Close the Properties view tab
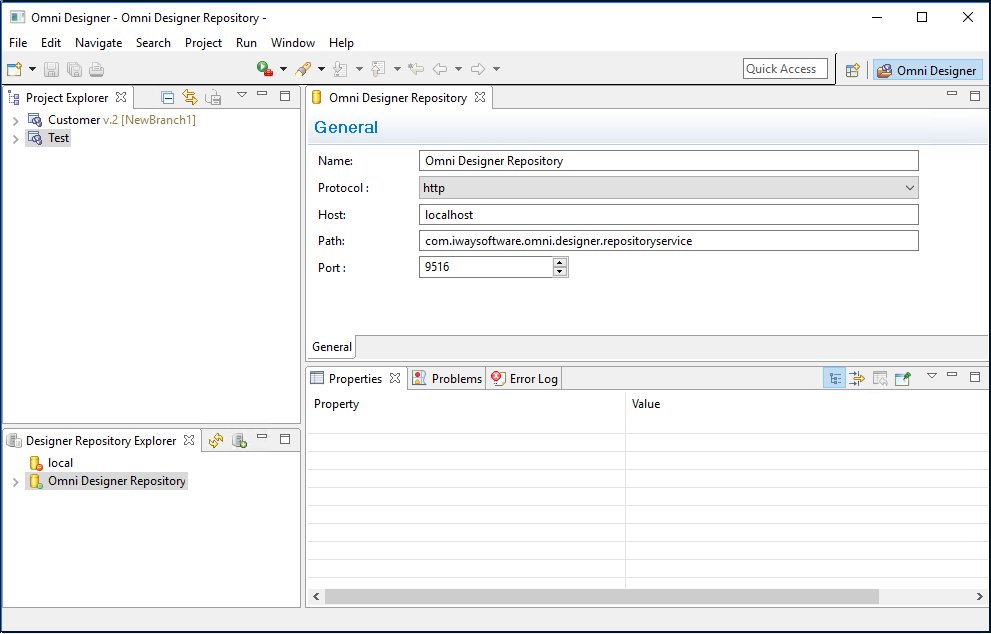Viewport: 991px width, 634px height. [395, 378]
